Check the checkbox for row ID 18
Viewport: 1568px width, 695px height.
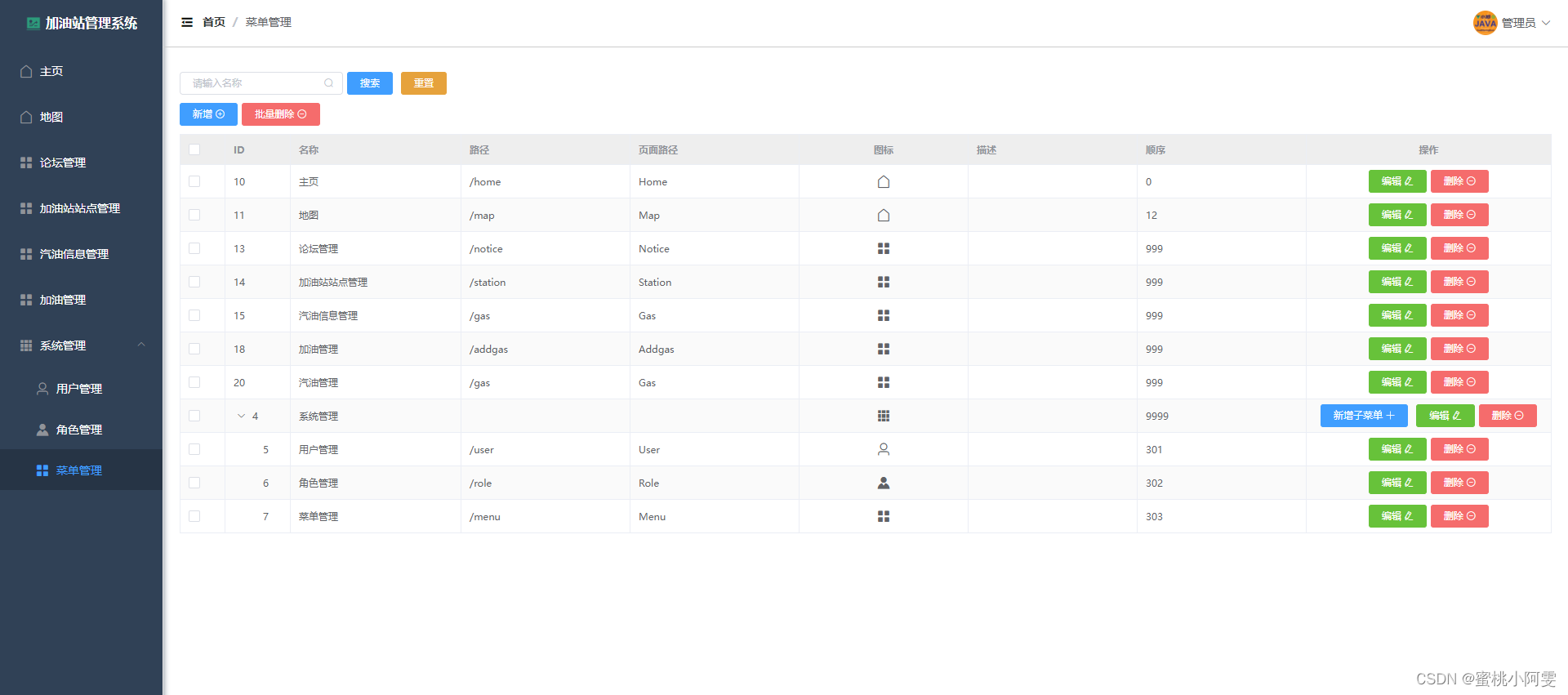point(194,350)
